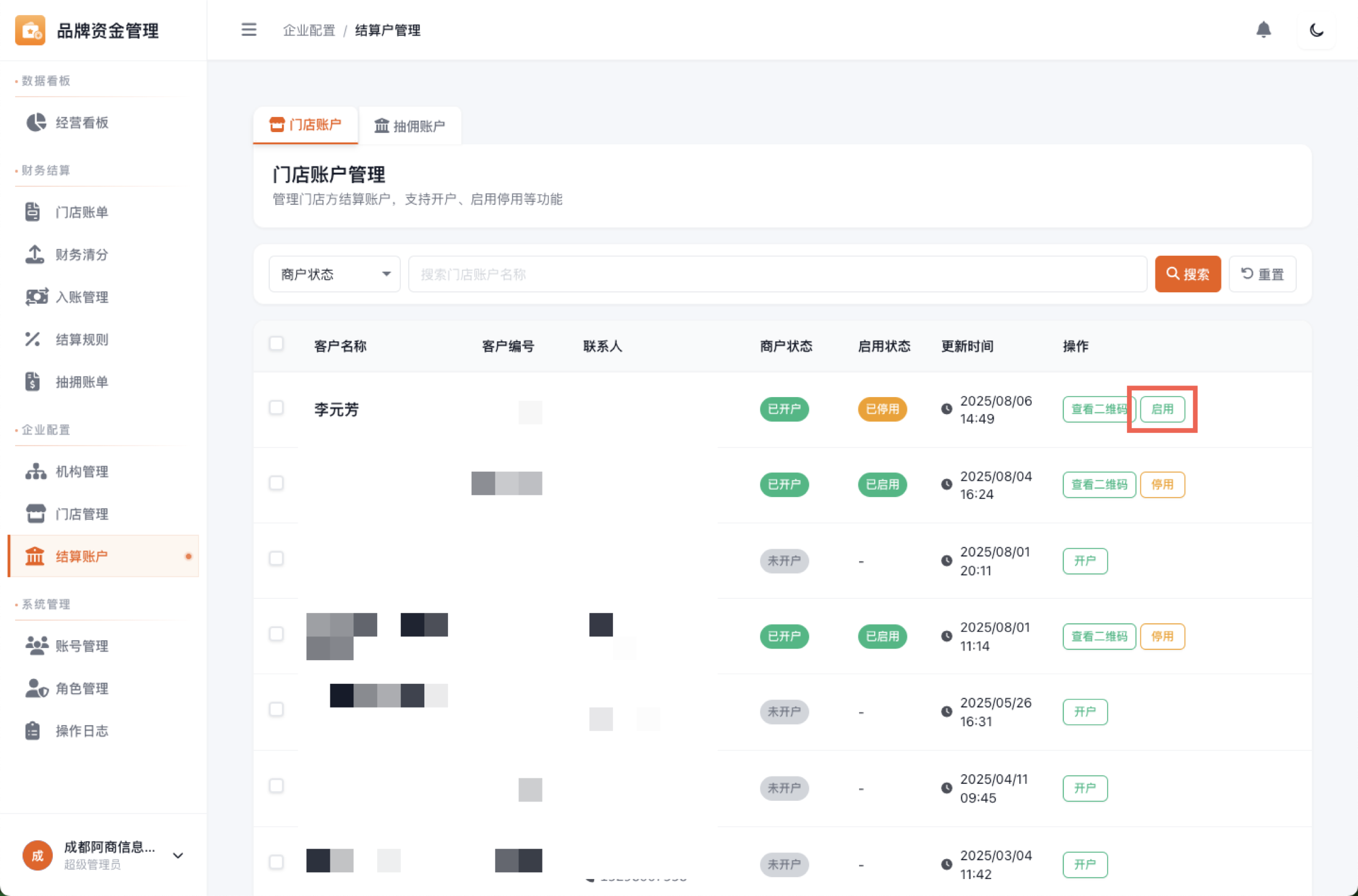Open 经营看板 pie chart icon
This screenshot has width=1358, height=896.
[x=36, y=122]
